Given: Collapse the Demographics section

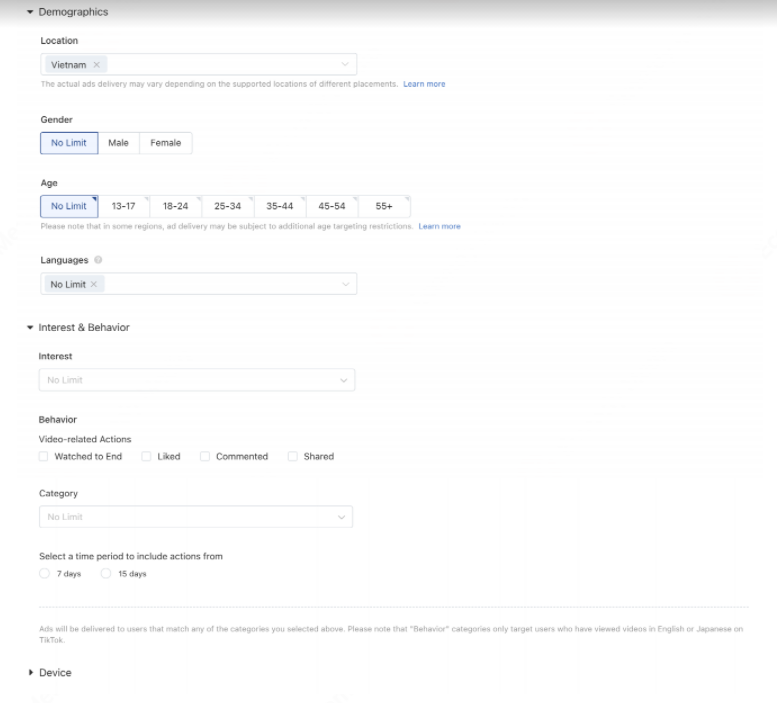Looking at the screenshot, I should click(x=31, y=12).
